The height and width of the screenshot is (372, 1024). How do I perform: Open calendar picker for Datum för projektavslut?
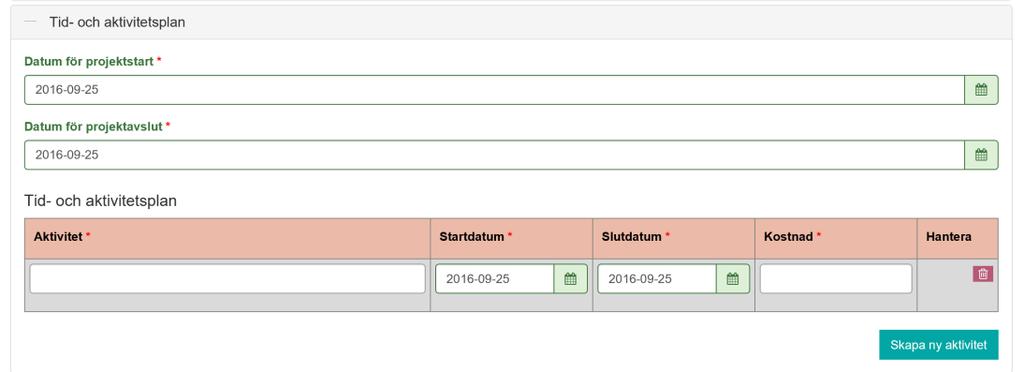click(x=981, y=155)
